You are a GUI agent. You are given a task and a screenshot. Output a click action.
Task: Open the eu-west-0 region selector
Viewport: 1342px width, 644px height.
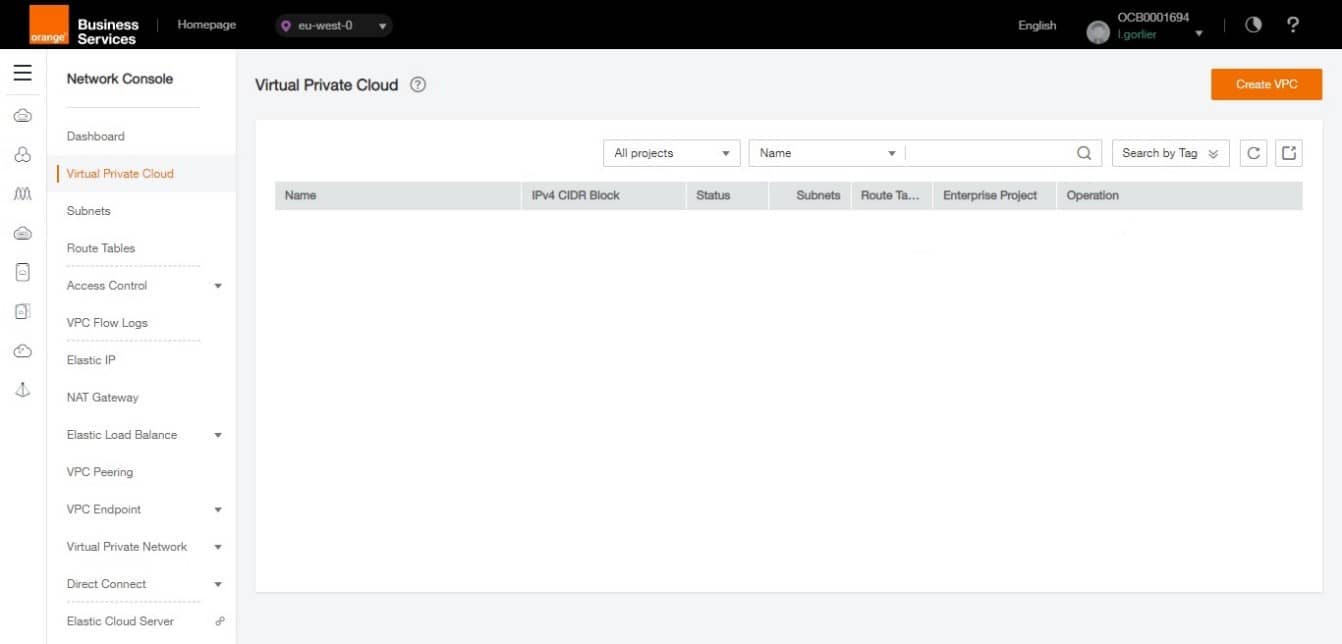pos(334,26)
